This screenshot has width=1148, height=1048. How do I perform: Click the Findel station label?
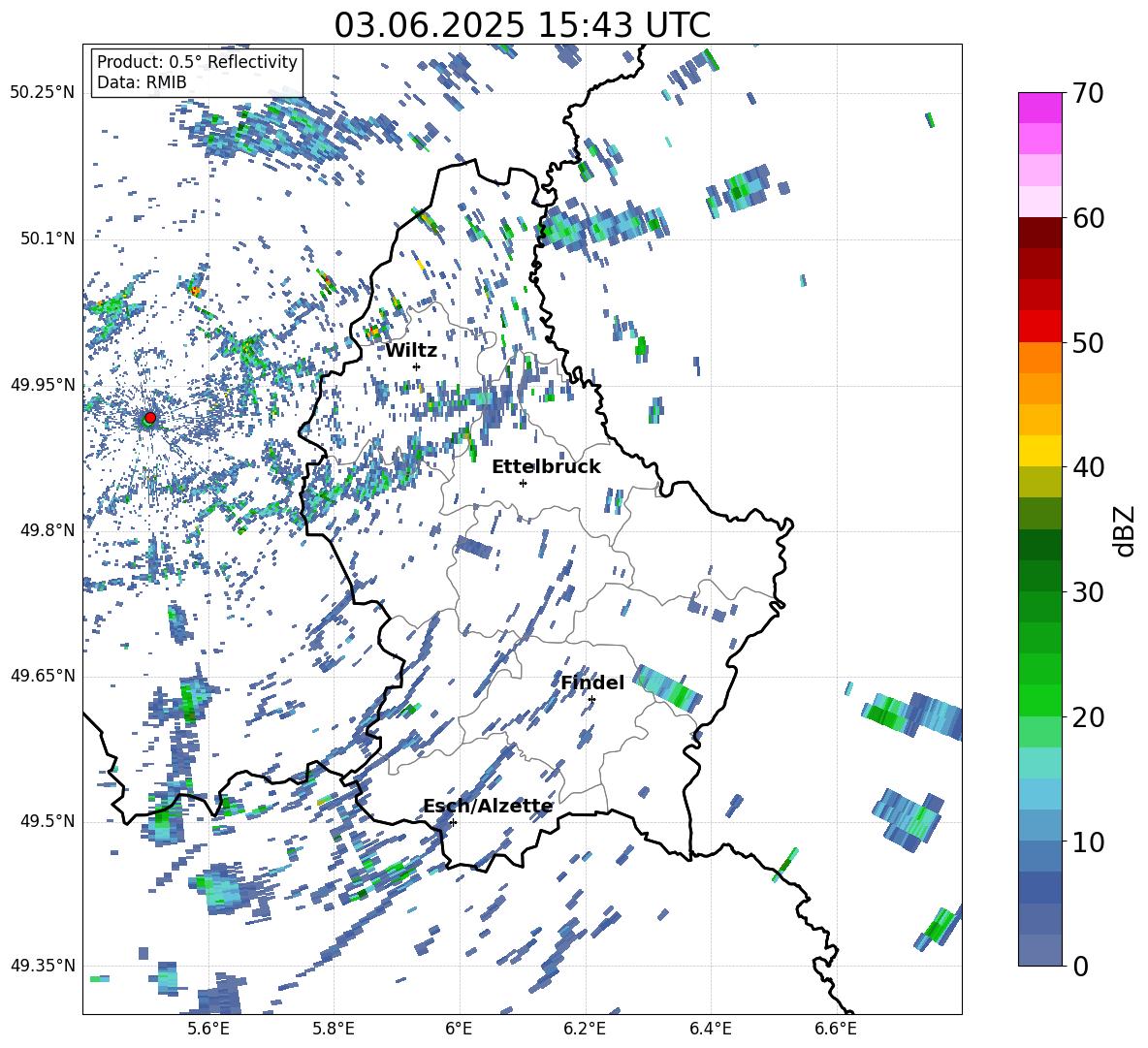coord(592,683)
